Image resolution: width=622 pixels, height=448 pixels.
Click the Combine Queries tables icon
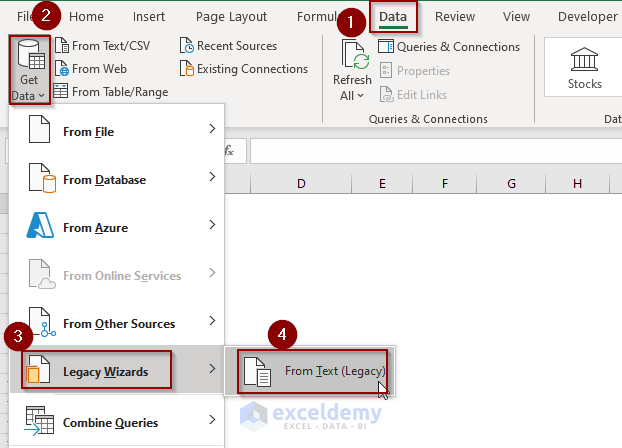pos(39,421)
